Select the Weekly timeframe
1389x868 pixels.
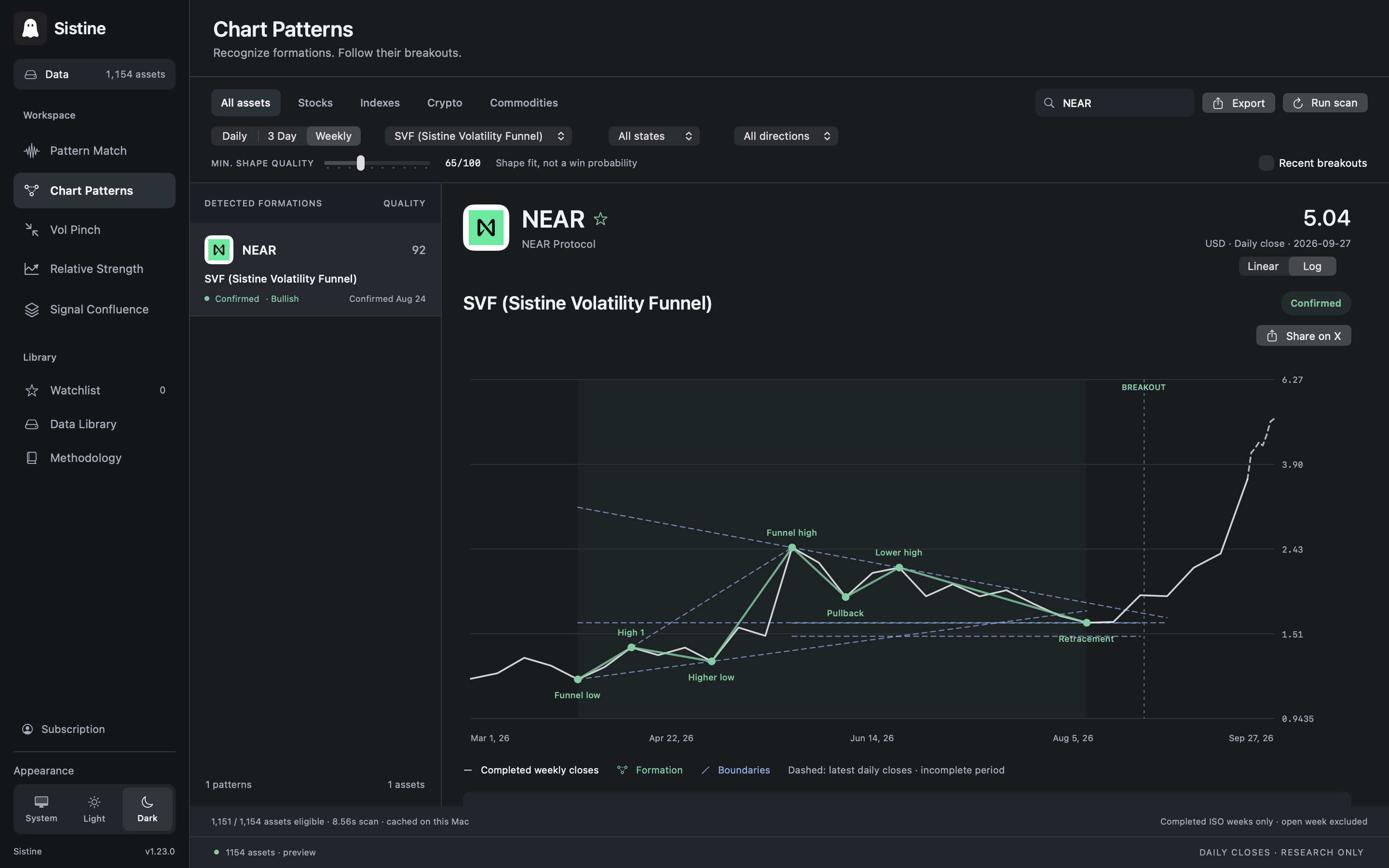point(333,136)
